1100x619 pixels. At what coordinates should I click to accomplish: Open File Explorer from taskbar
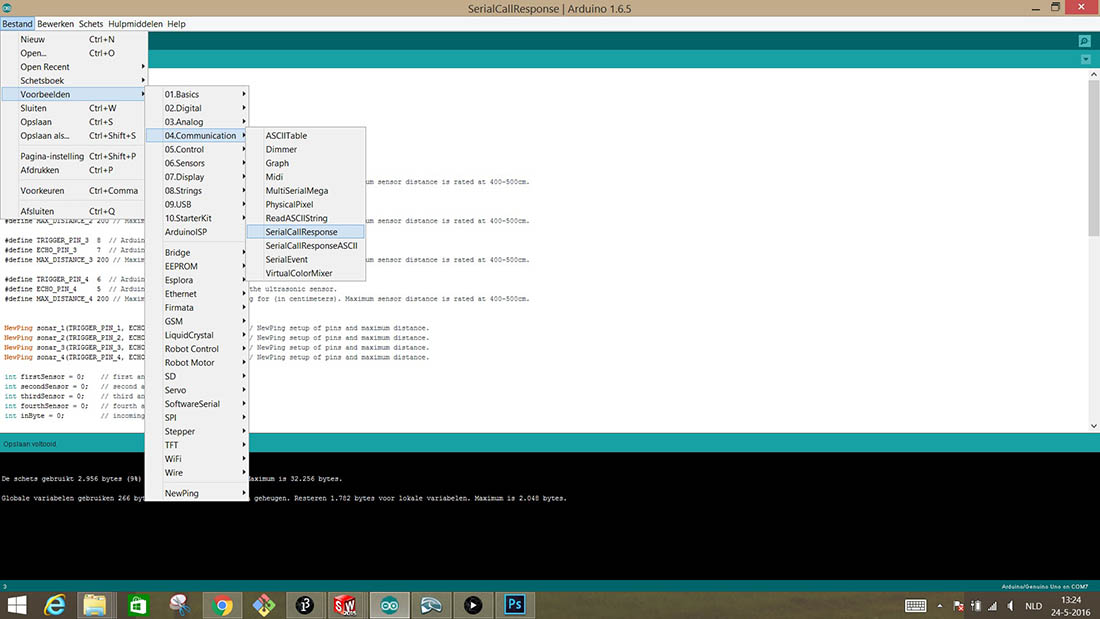point(95,605)
